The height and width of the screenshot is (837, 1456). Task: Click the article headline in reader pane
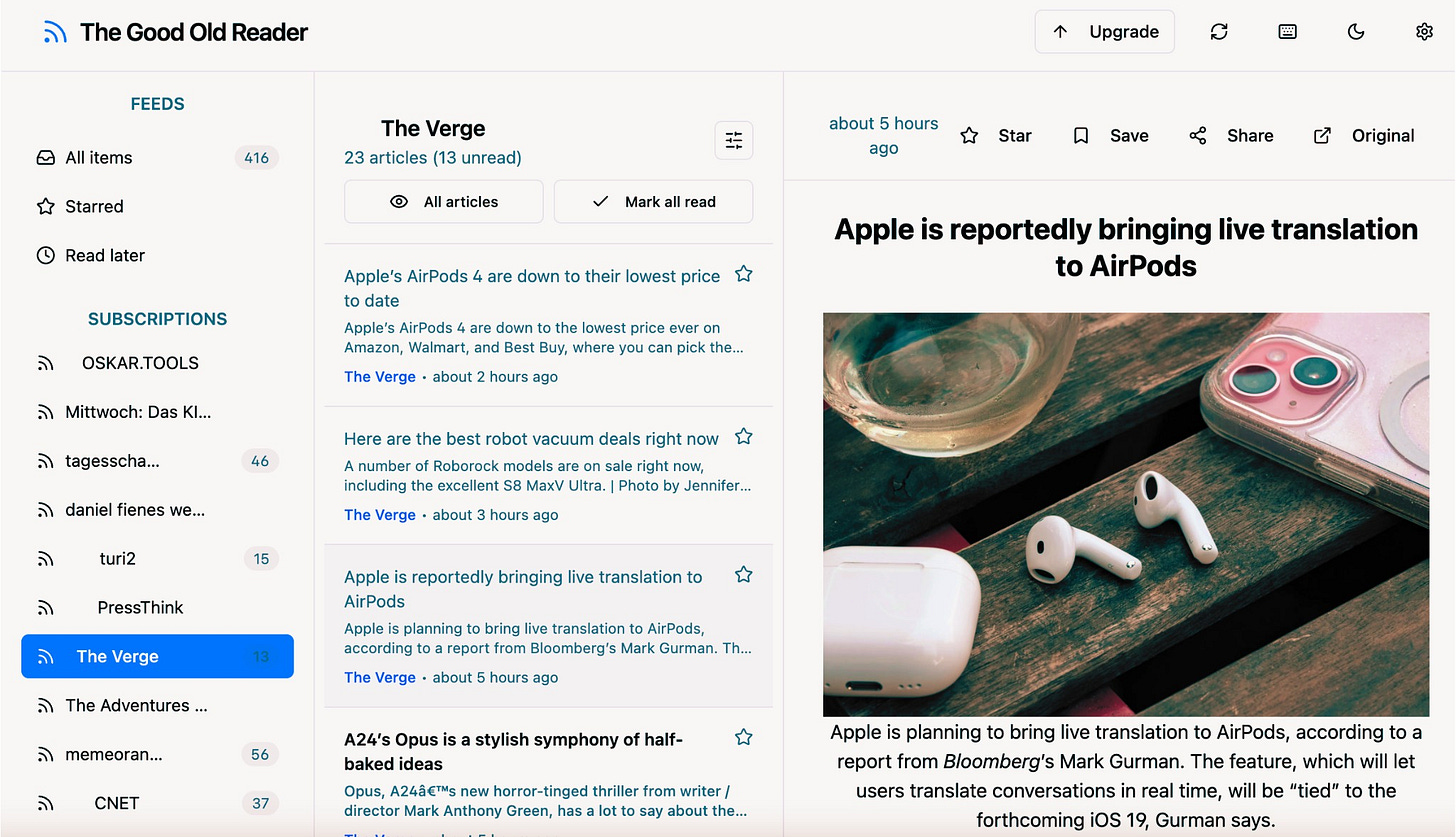[x=1126, y=247]
